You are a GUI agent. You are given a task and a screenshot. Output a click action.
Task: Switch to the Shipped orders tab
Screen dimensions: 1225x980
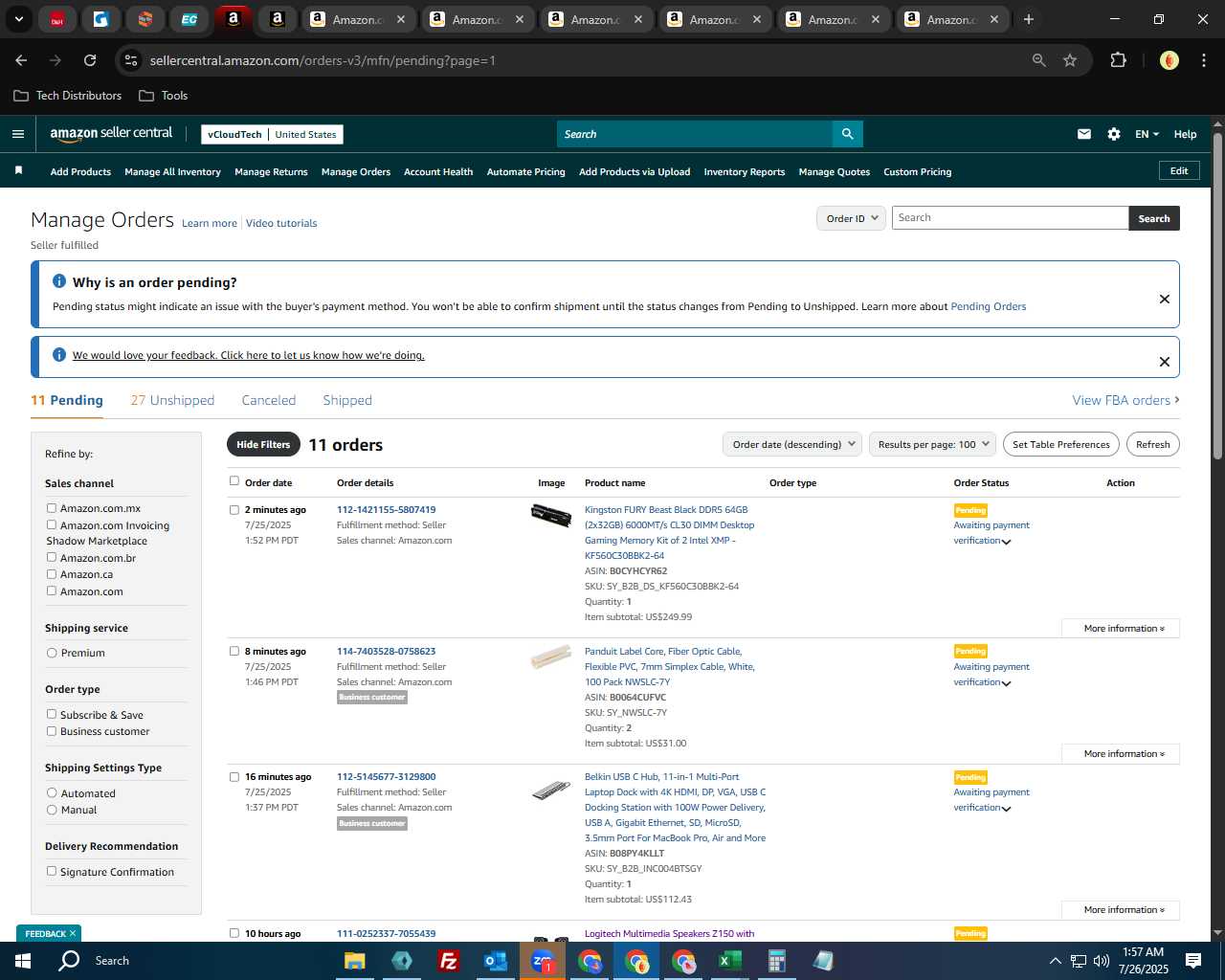tap(347, 400)
